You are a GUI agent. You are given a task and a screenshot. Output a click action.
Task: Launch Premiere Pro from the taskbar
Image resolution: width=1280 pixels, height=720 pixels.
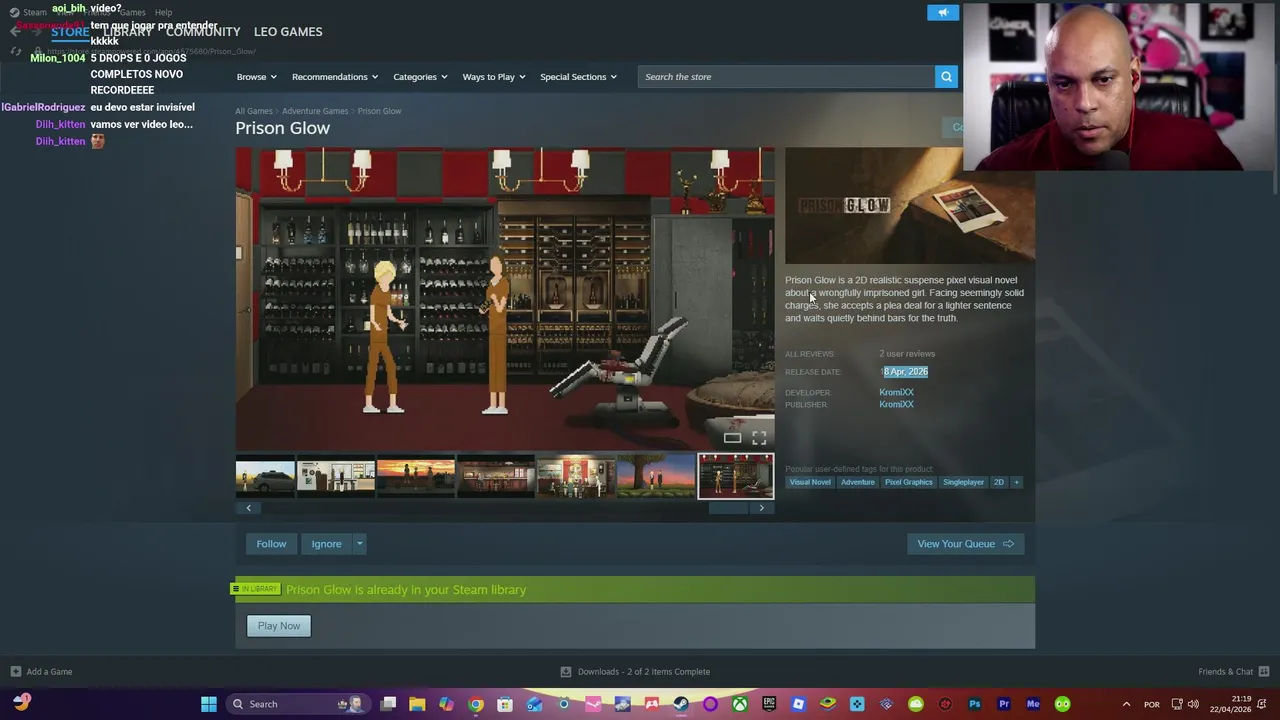1004,704
